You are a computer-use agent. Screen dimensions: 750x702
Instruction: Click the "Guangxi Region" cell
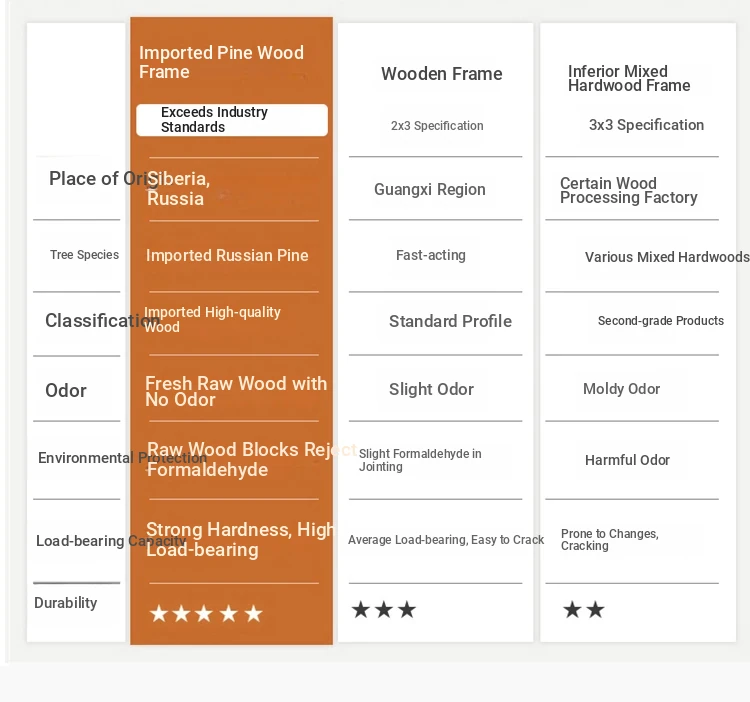pyautogui.click(x=430, y=189)
